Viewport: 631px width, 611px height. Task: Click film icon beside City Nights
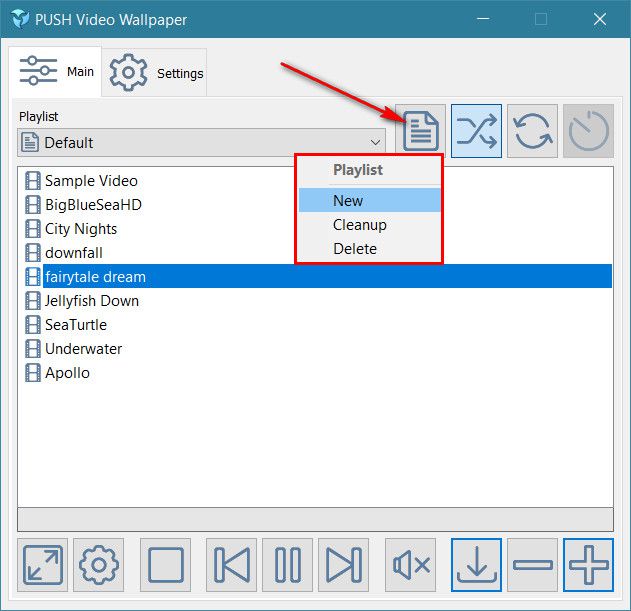pyautogui.click(x=33, y=229)
